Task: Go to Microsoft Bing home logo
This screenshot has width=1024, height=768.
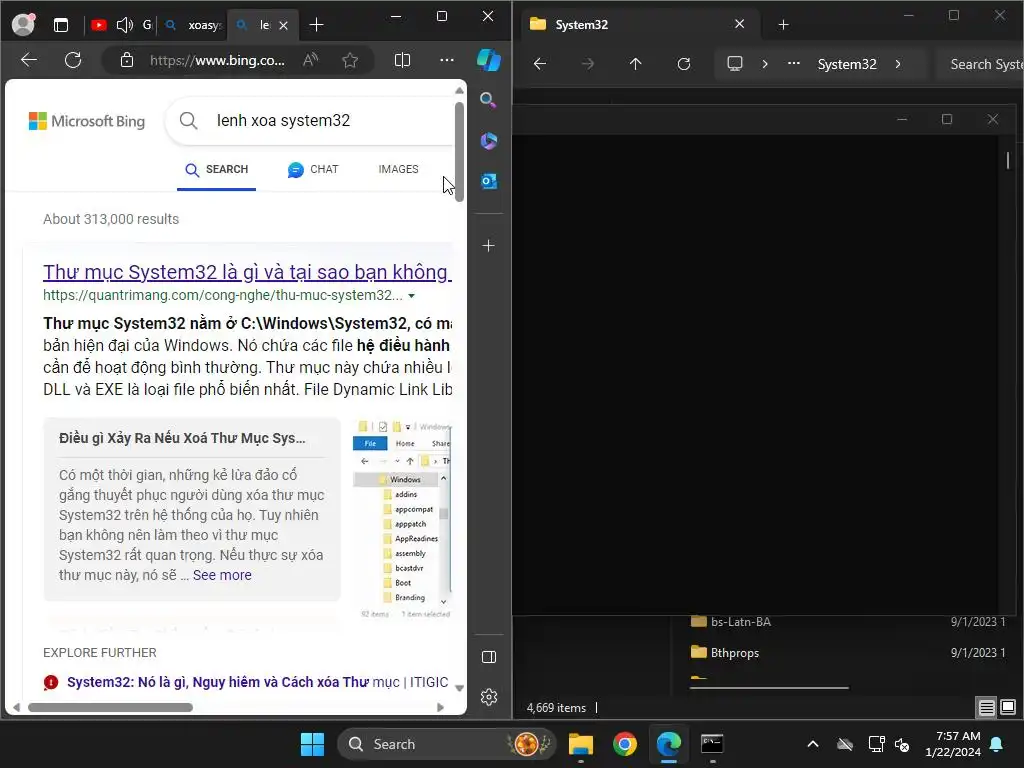Action: pos(87,121)
